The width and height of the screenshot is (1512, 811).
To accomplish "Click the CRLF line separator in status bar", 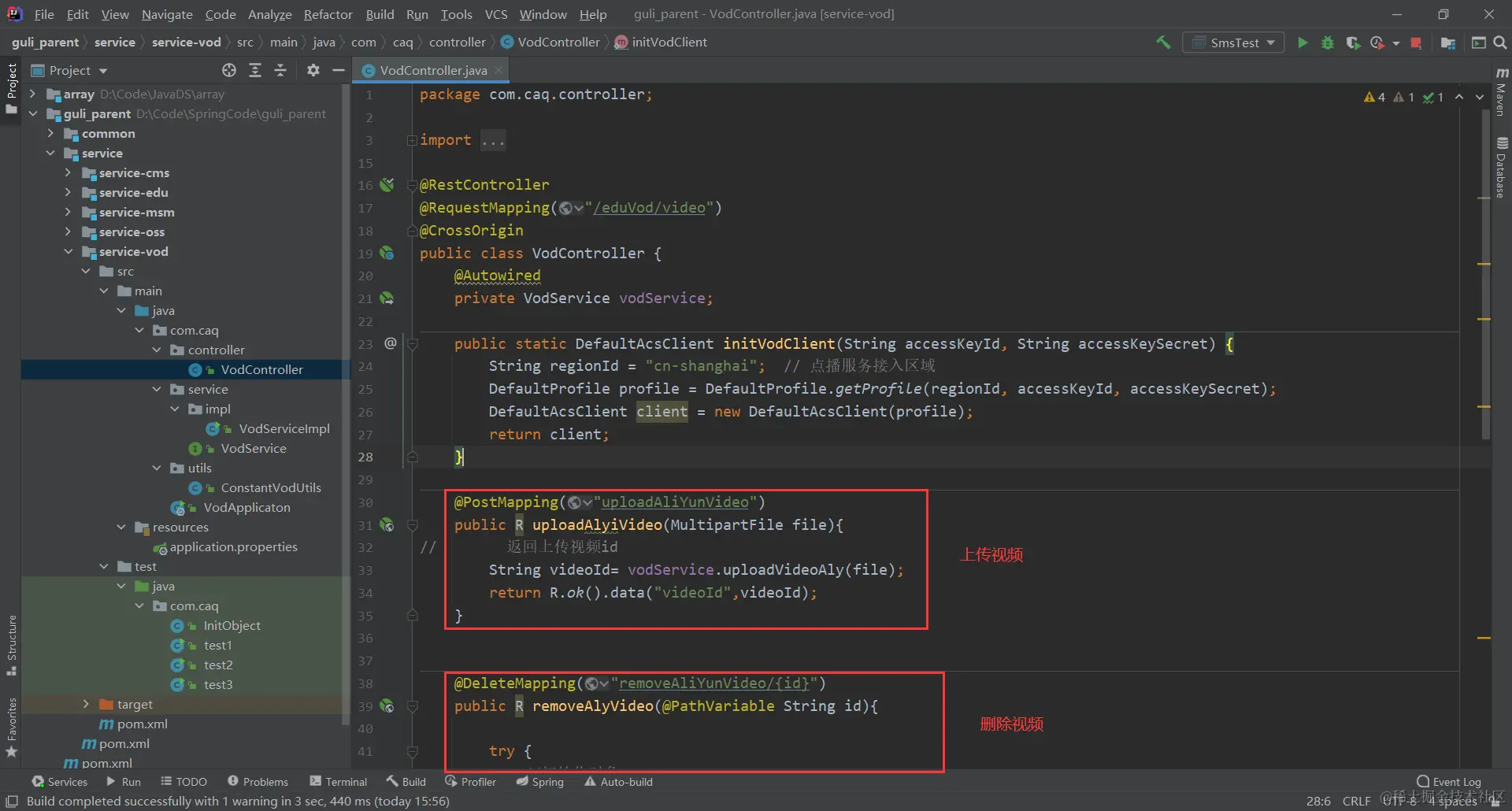I will point(1356,801).
